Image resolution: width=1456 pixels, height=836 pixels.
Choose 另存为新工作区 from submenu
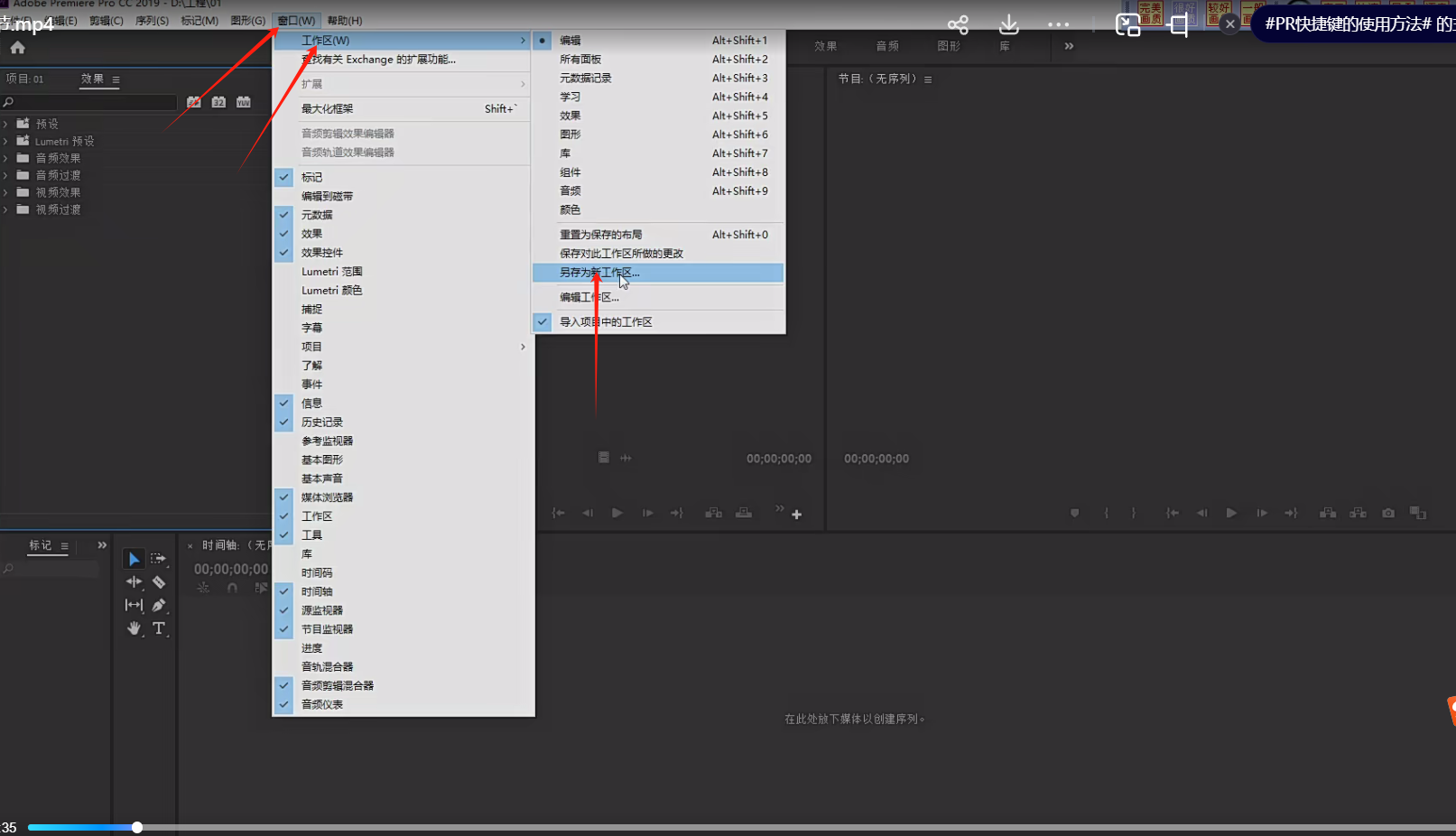click(599, 273)
